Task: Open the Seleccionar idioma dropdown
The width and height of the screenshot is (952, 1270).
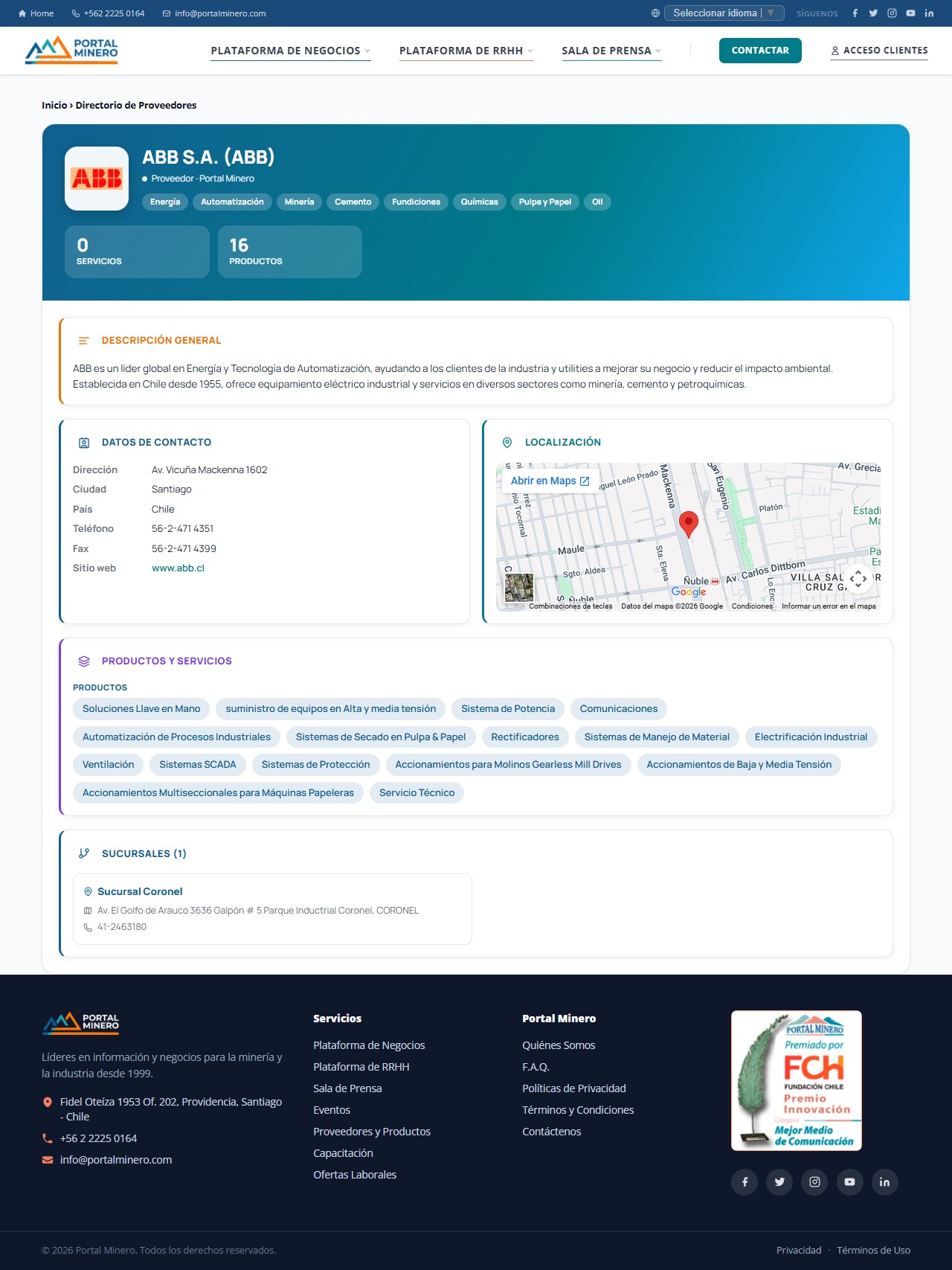Action: coord(724,13)
